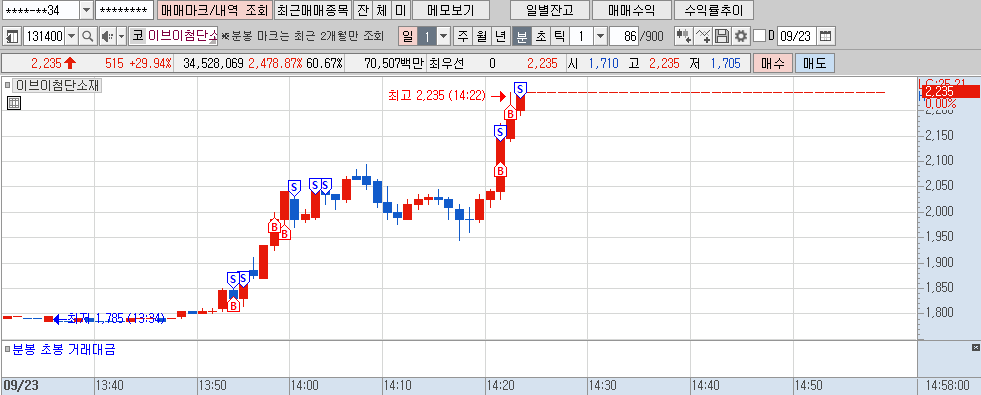Viewport: 981px width, 395px height.
Task: Toggle the D checkbox beside the date
Action: 760,36
